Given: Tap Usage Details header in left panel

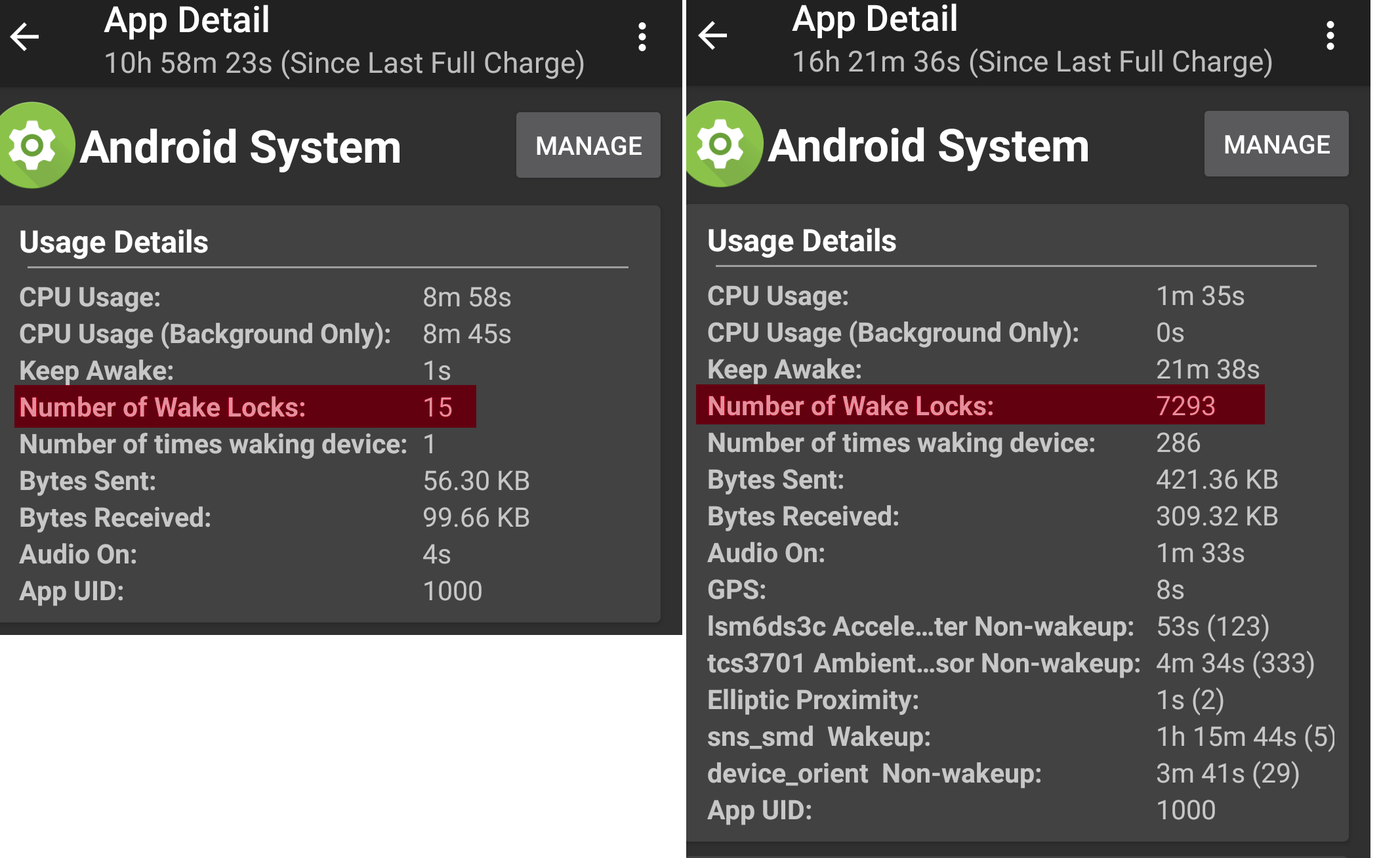Looking at the screenshot, I should pyautogui.click(x=114, y=242).
